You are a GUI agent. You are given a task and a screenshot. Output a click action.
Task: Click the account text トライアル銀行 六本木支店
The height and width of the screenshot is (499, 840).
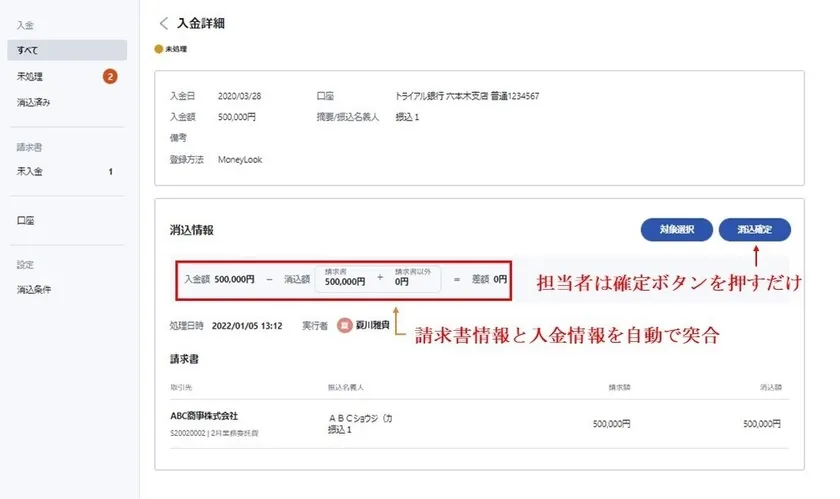click(442, 96)
